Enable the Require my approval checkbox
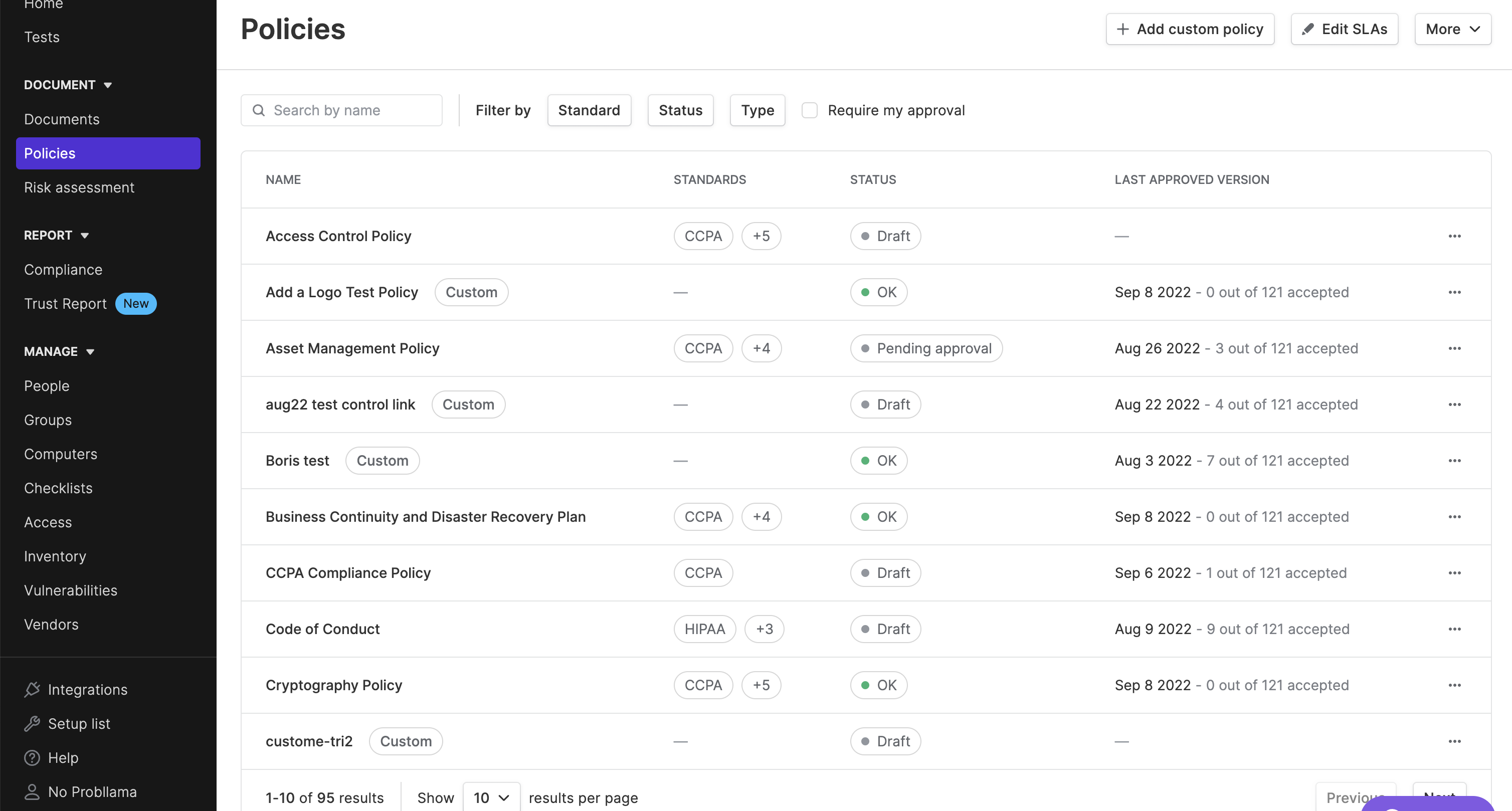The width and height of the screenshot is (1512, 811). coord(810,110)
